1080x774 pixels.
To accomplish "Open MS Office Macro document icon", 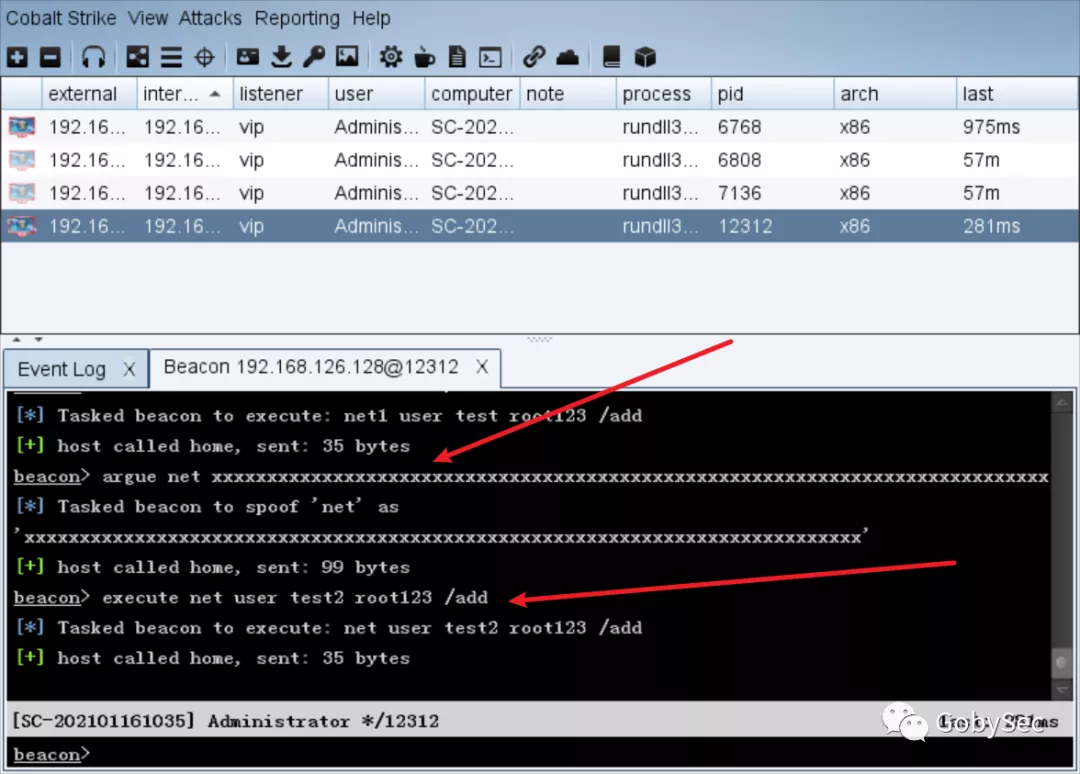I will point(457,57).
